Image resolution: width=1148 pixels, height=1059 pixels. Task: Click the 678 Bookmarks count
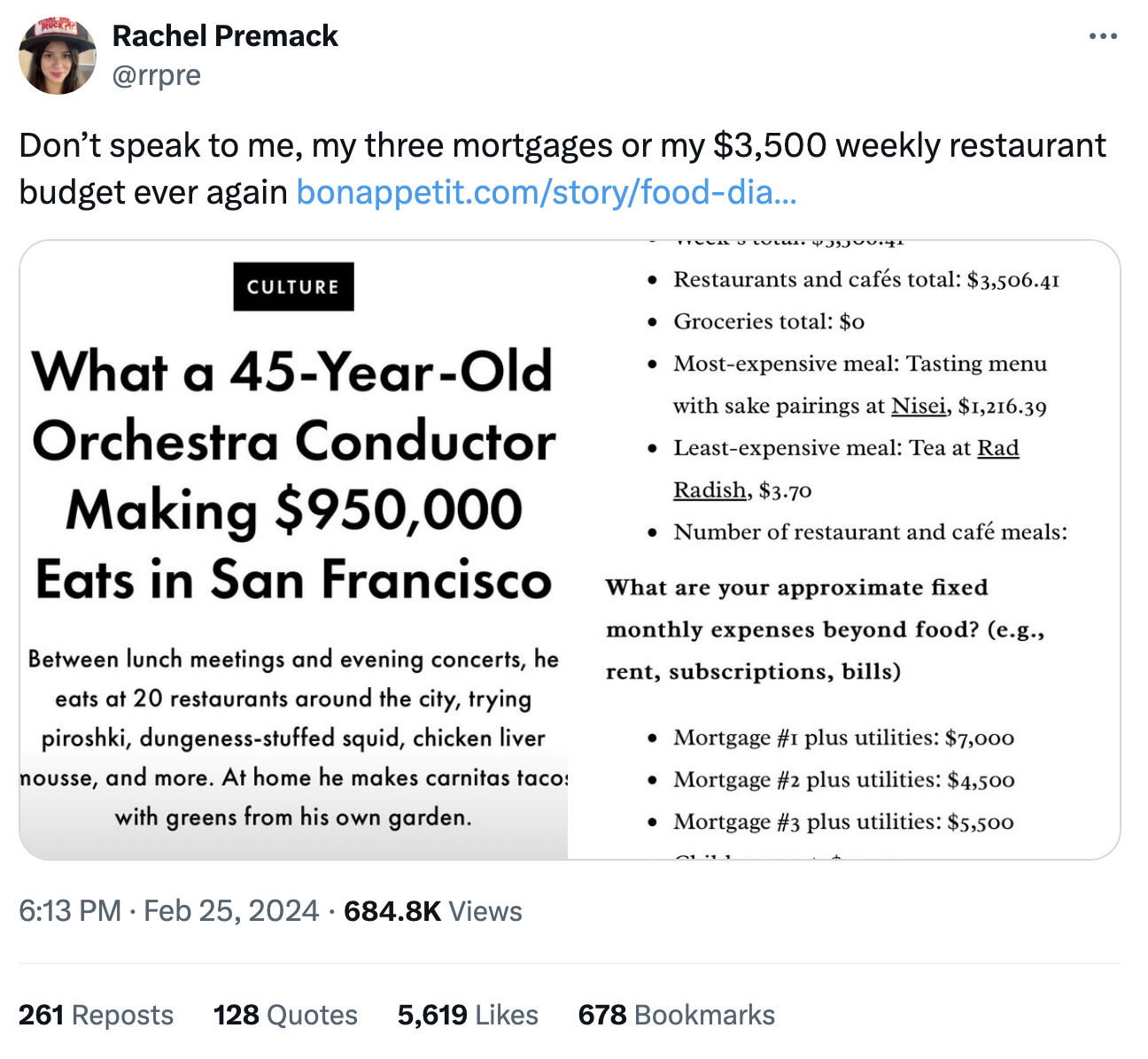[x=677, y=1015]
